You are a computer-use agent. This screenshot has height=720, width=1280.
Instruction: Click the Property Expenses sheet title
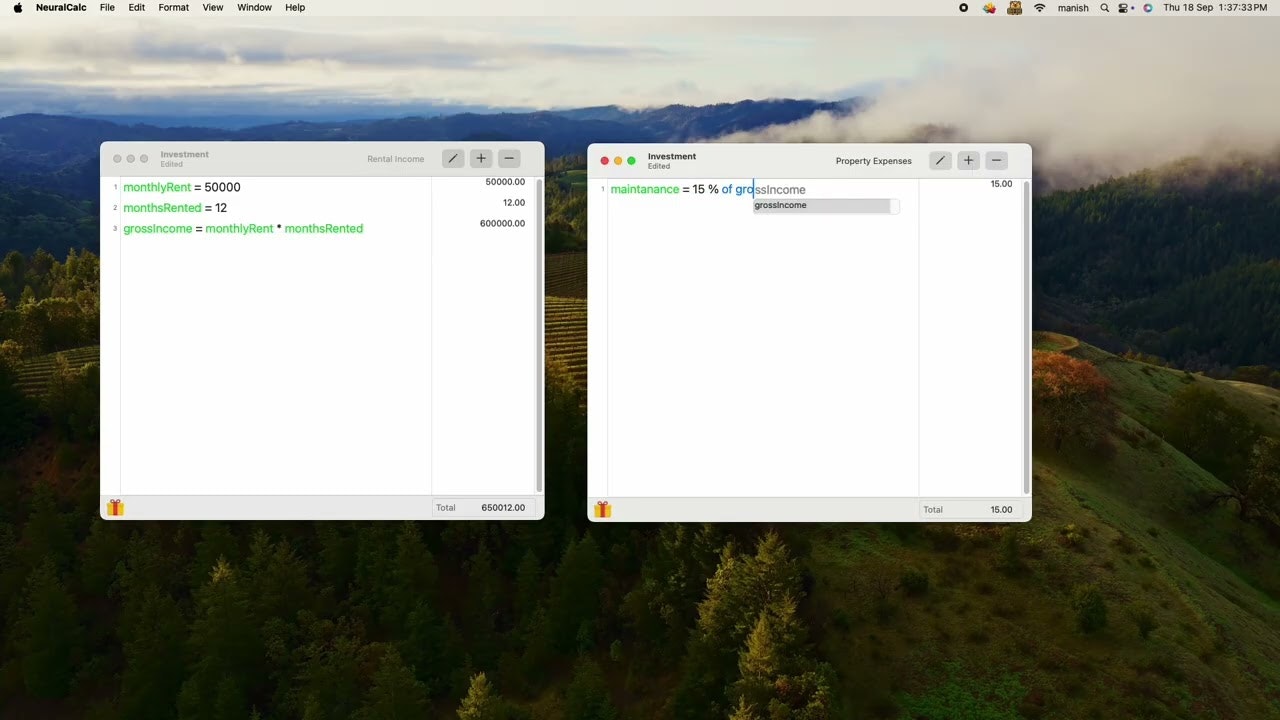point(874,161)
